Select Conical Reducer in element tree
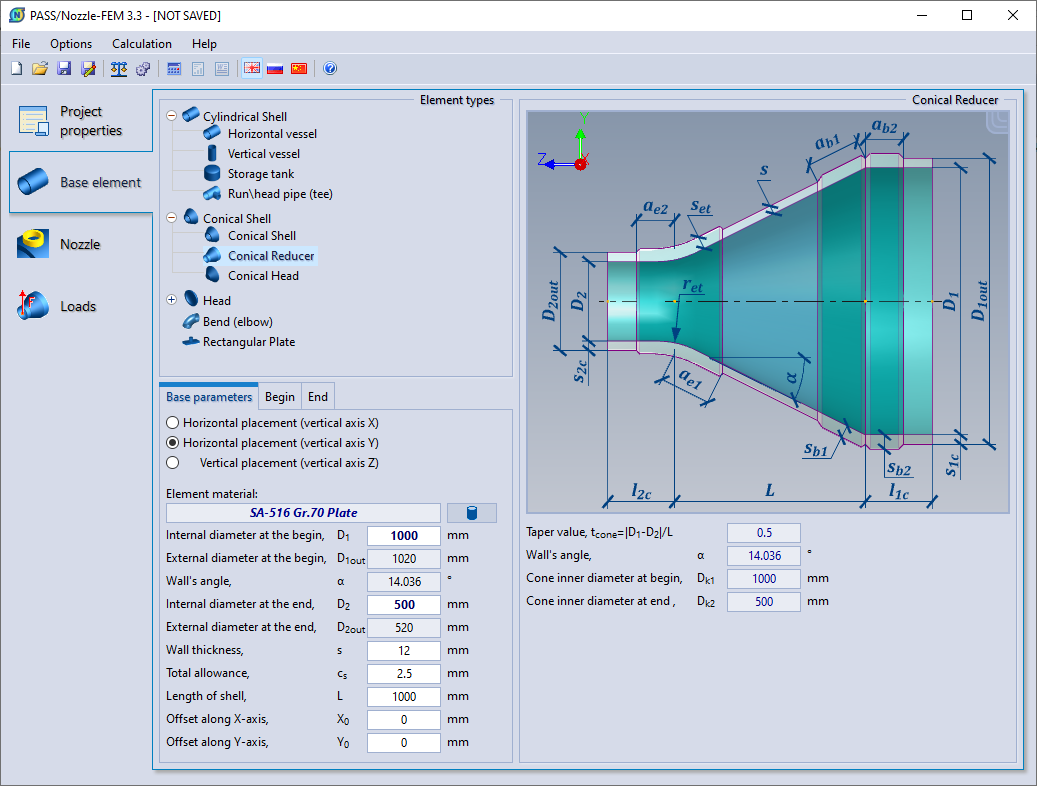Screen dimensions: 1037x786 tap(270, 255)
